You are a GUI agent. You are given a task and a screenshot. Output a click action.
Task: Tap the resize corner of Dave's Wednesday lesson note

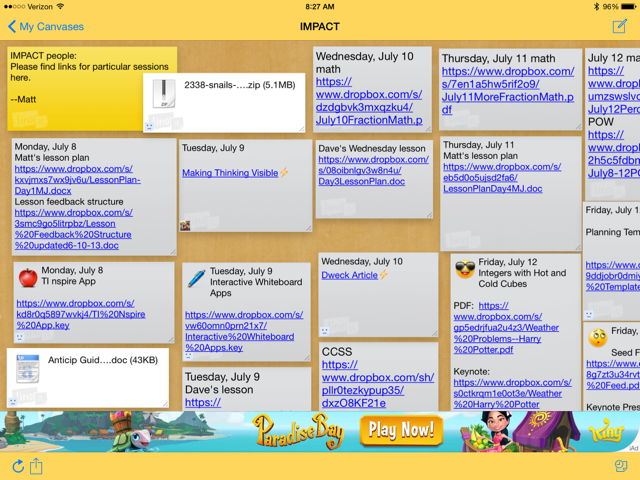click(429, 215)
